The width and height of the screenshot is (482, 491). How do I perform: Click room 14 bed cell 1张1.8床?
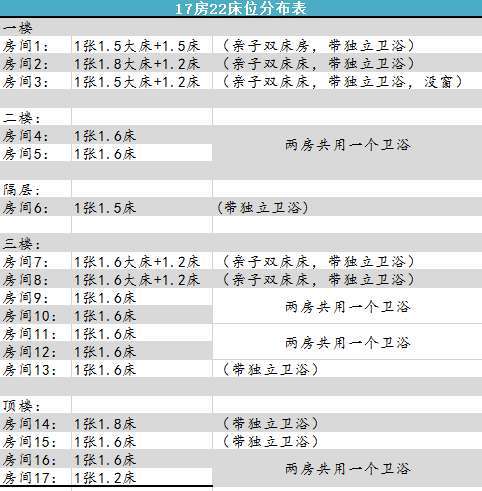click(x=142, y=423)
